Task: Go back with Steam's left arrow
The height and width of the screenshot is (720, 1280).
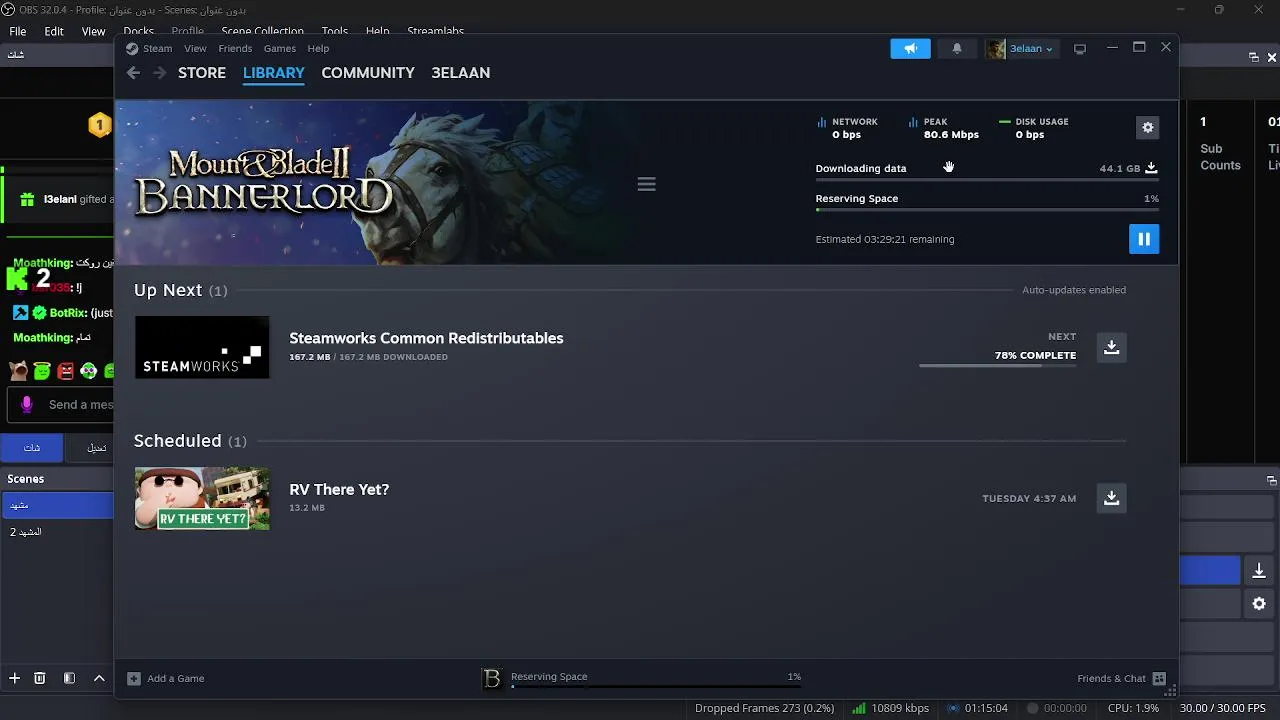Action: click(x=134, y=73)
